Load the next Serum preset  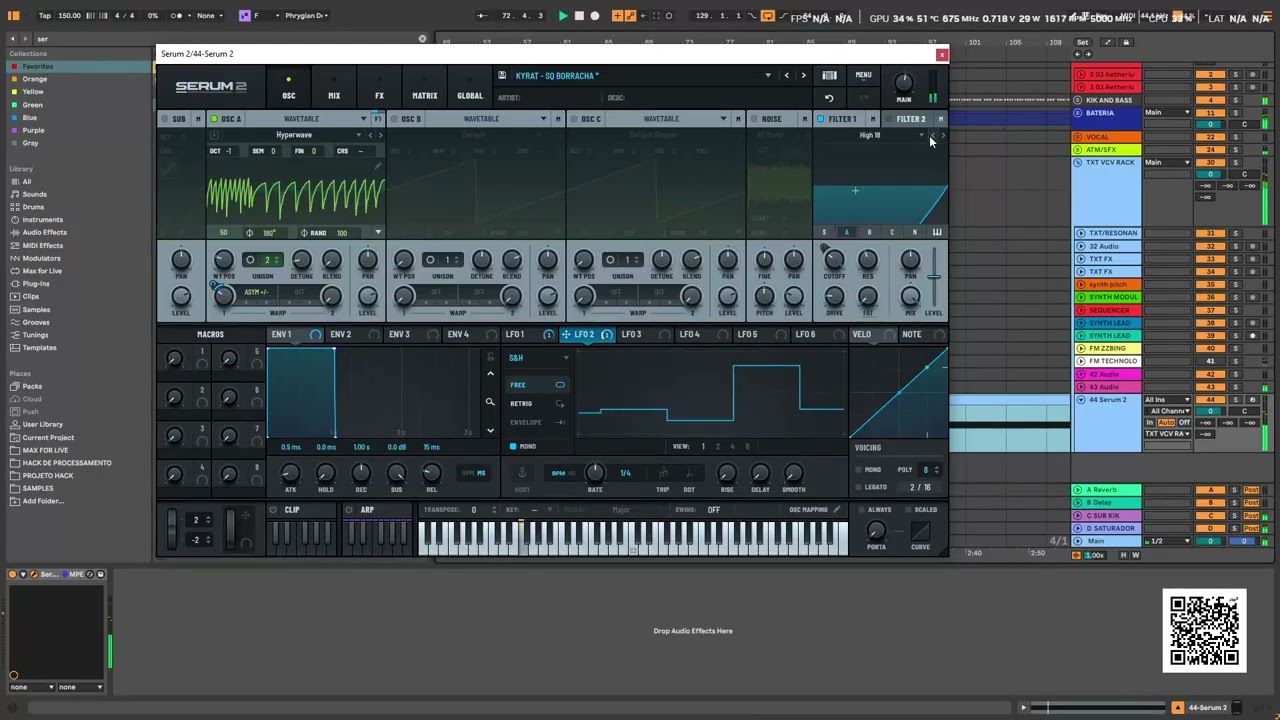pyautogui.click(x=803, y=75)
